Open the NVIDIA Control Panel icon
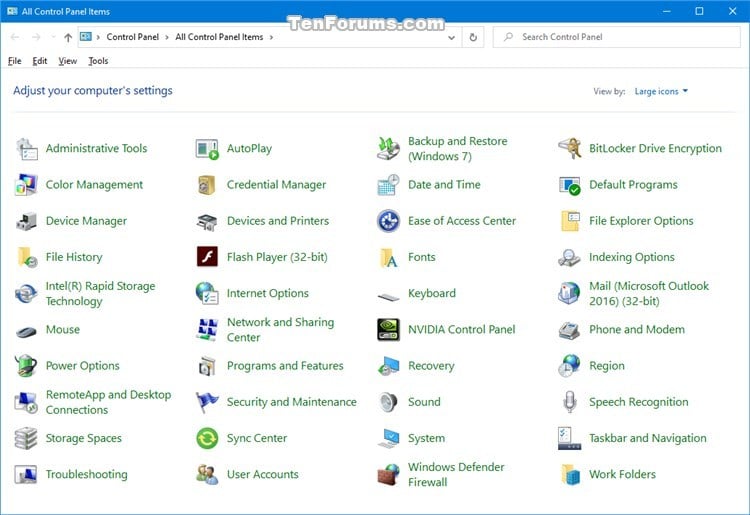This screenshot has width=750, height=515. coord(388,329)
